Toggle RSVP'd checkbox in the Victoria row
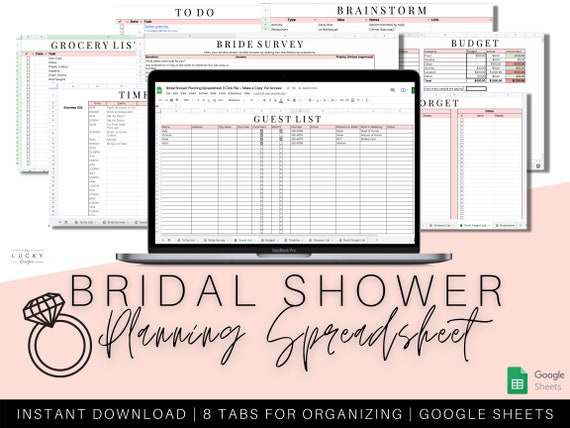570x428 pixels. pyautogui.click(x=281, y=135)
